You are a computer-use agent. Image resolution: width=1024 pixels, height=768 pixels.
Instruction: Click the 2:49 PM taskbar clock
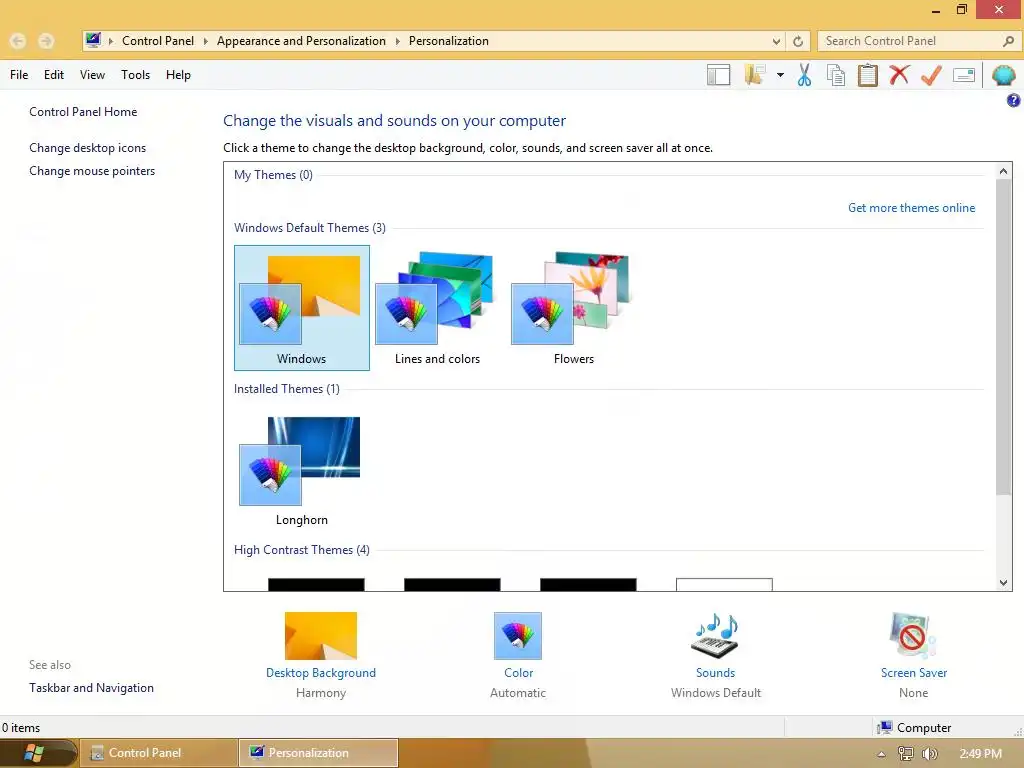980,754
